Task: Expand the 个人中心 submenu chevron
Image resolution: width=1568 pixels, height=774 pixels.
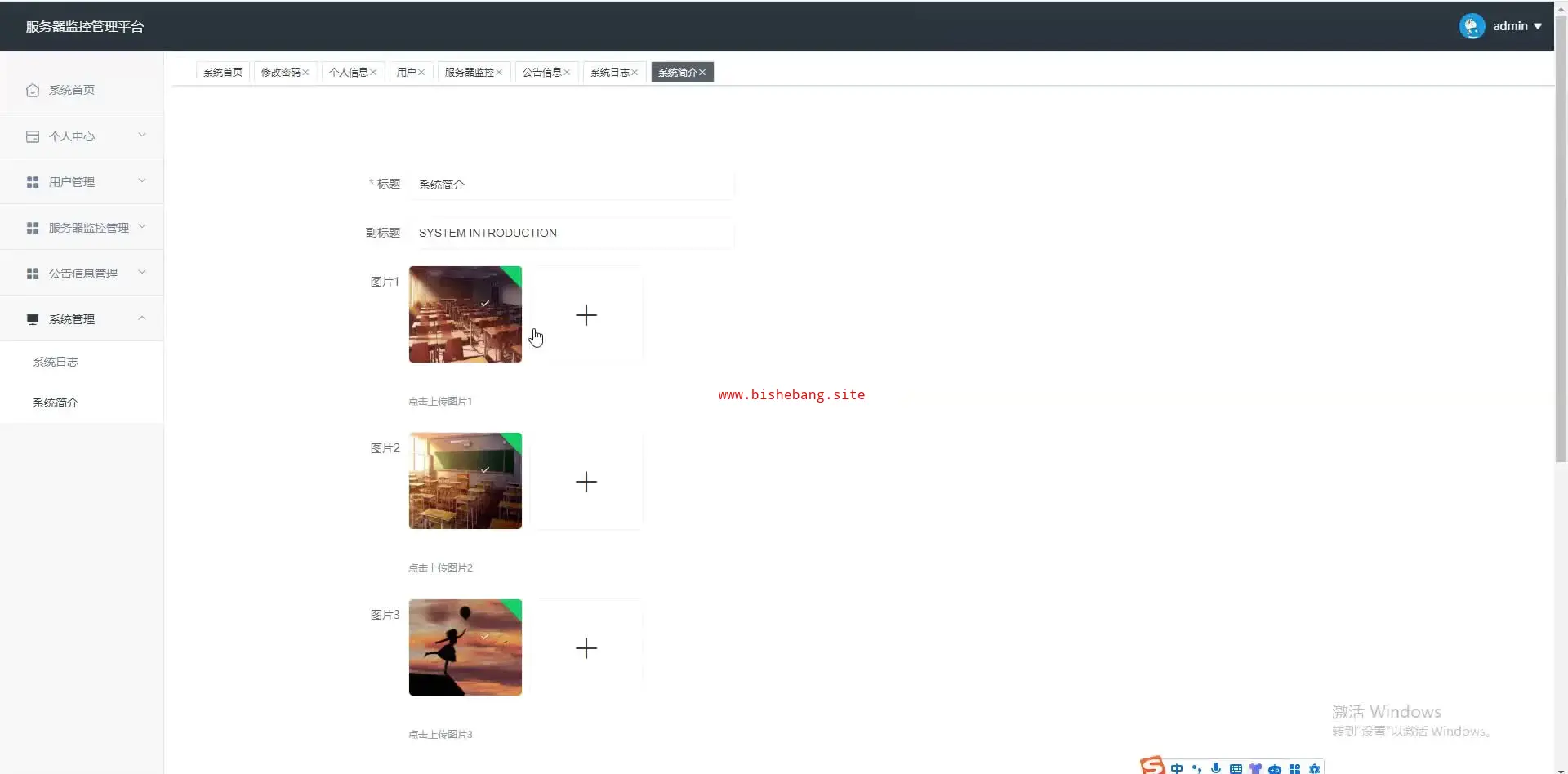Action: pos(142,135)
